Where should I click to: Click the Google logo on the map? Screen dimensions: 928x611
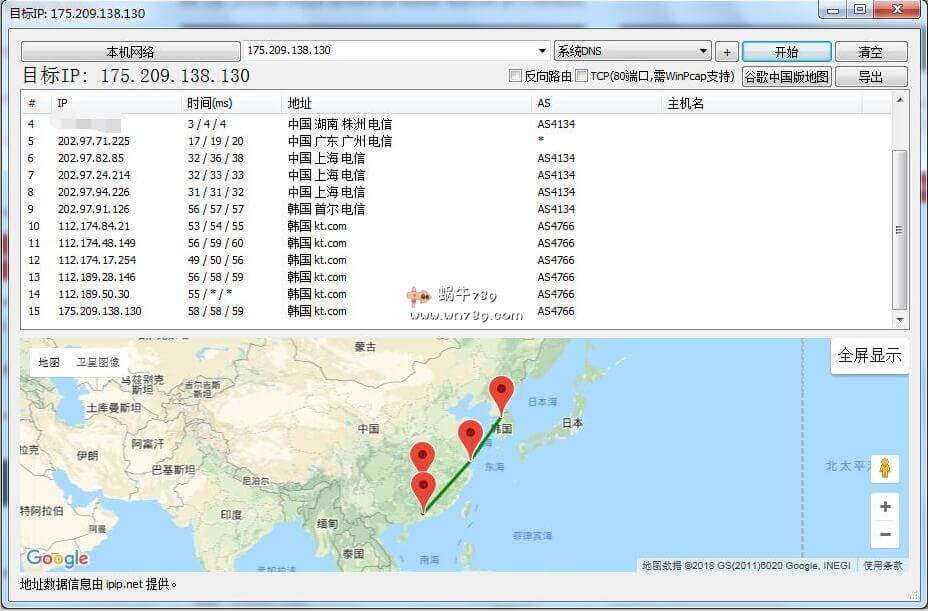click(x=57, y=558)
